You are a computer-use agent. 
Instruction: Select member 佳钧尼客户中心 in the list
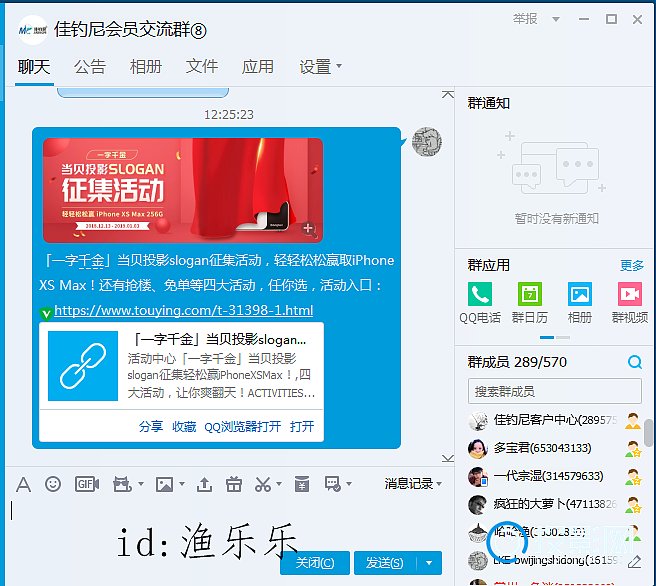(x=555, y=420)
